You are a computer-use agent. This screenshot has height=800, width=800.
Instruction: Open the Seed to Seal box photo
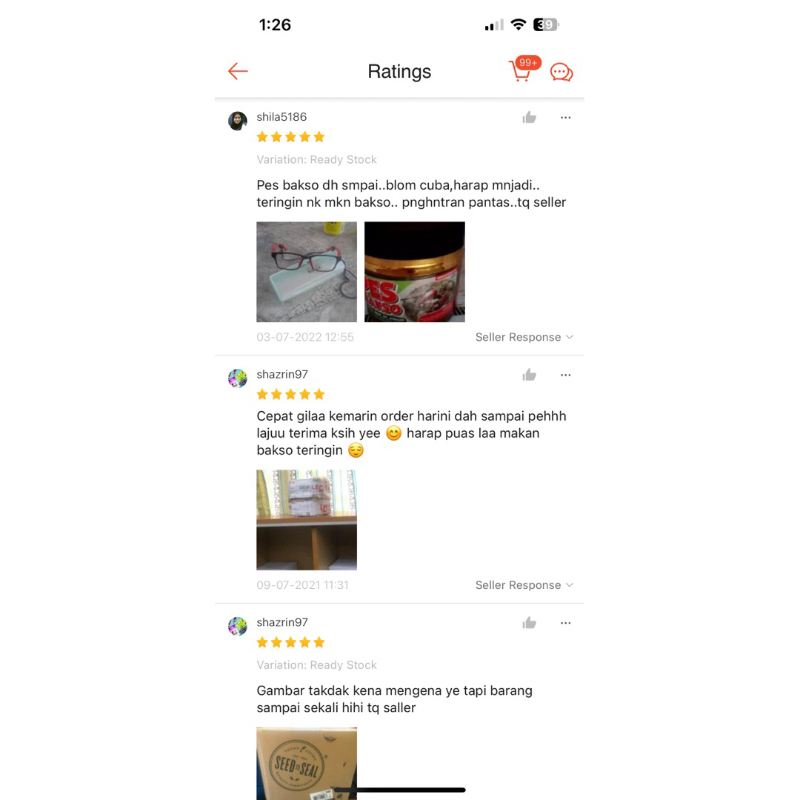click(x=307, y=763)
